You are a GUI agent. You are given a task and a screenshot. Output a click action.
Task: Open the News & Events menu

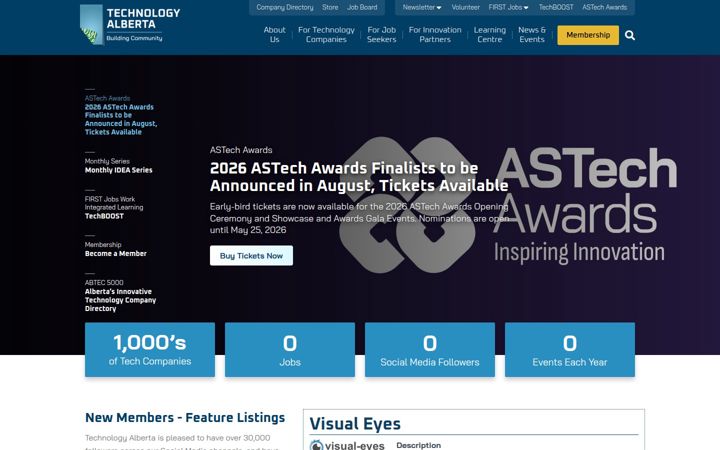pyautogui.click(x=532, y=34)
